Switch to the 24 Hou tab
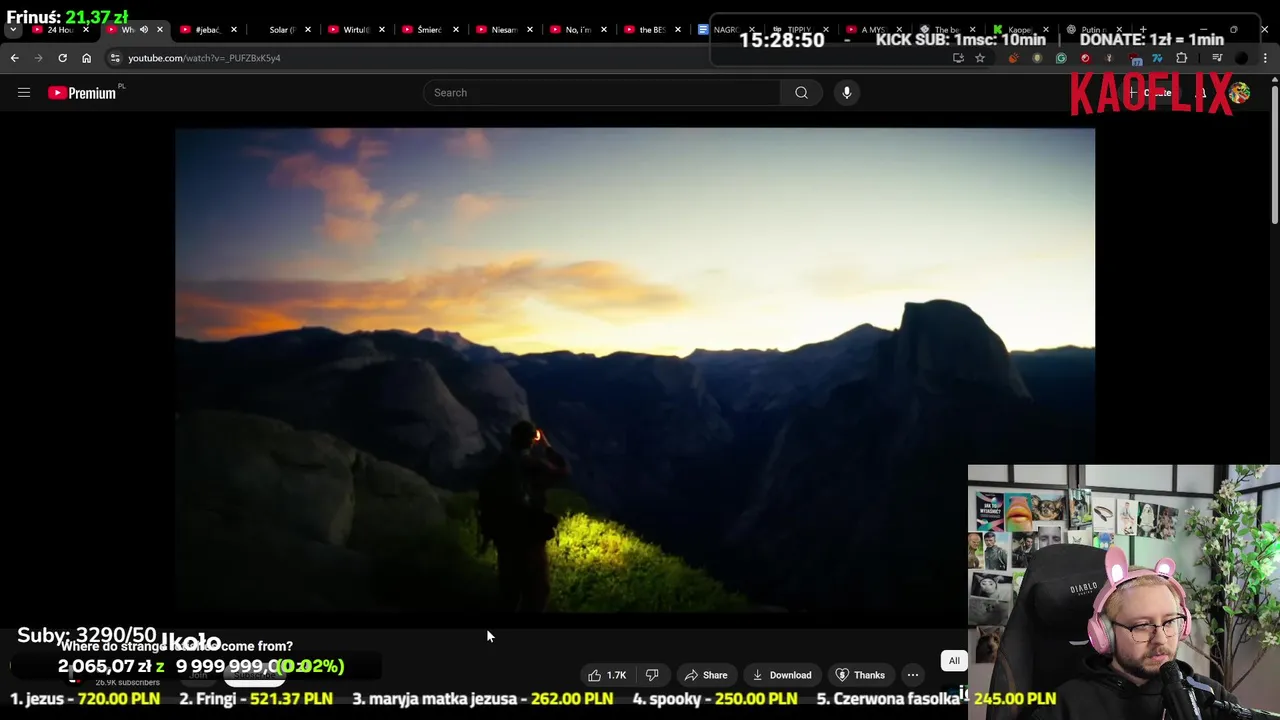The height and width of the screenshot is (720, 1280). [x=60, y=30]
